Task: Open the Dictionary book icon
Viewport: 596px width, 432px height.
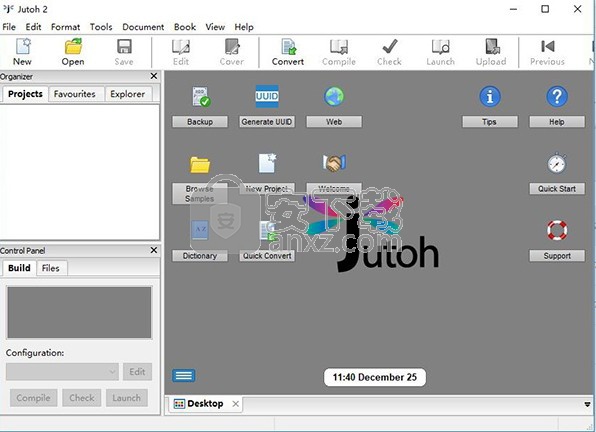Action: pyautogui.click(x=200, y=230)
